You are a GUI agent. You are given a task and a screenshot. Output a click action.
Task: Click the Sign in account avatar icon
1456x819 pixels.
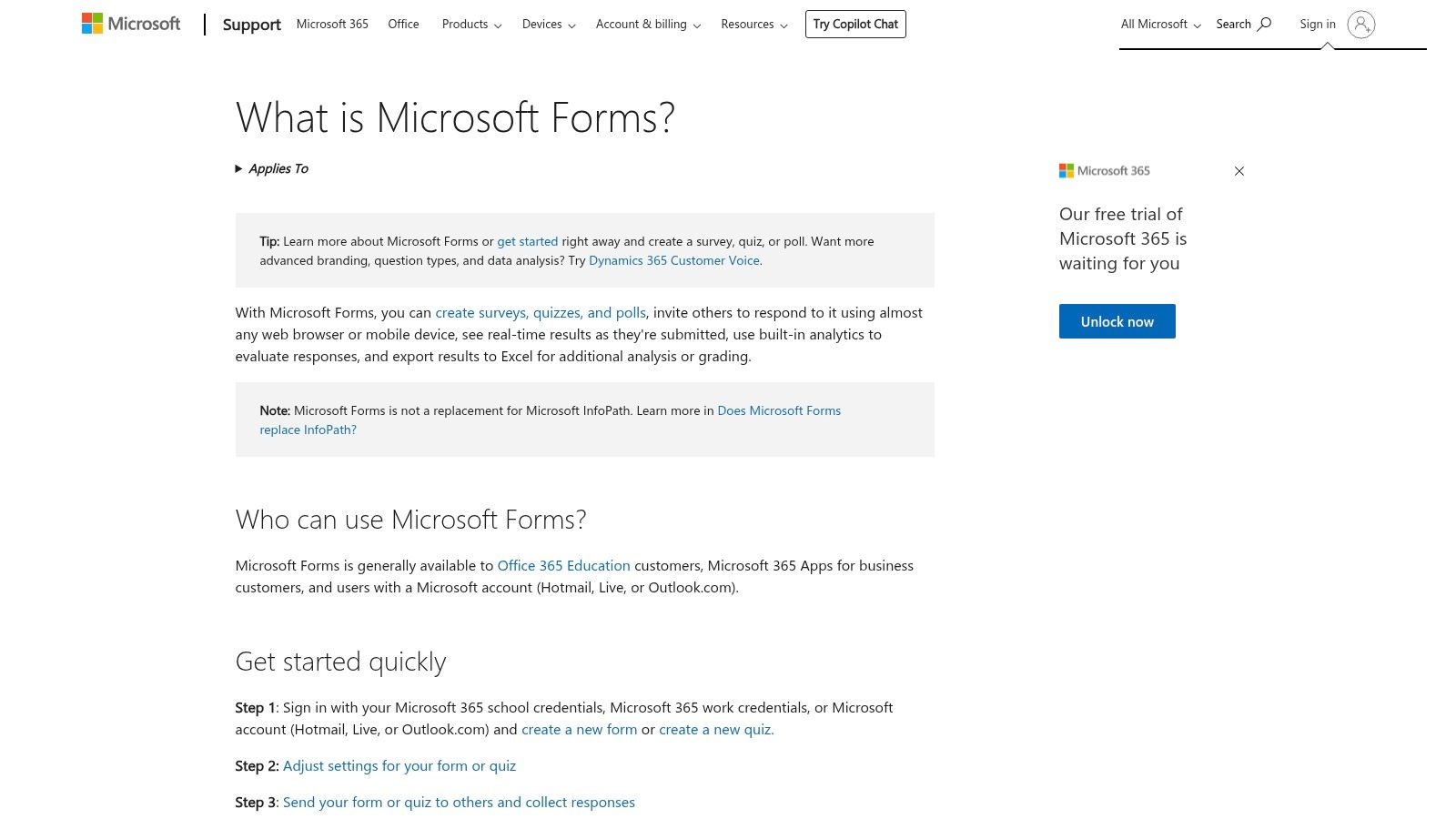click(1361, 25)
